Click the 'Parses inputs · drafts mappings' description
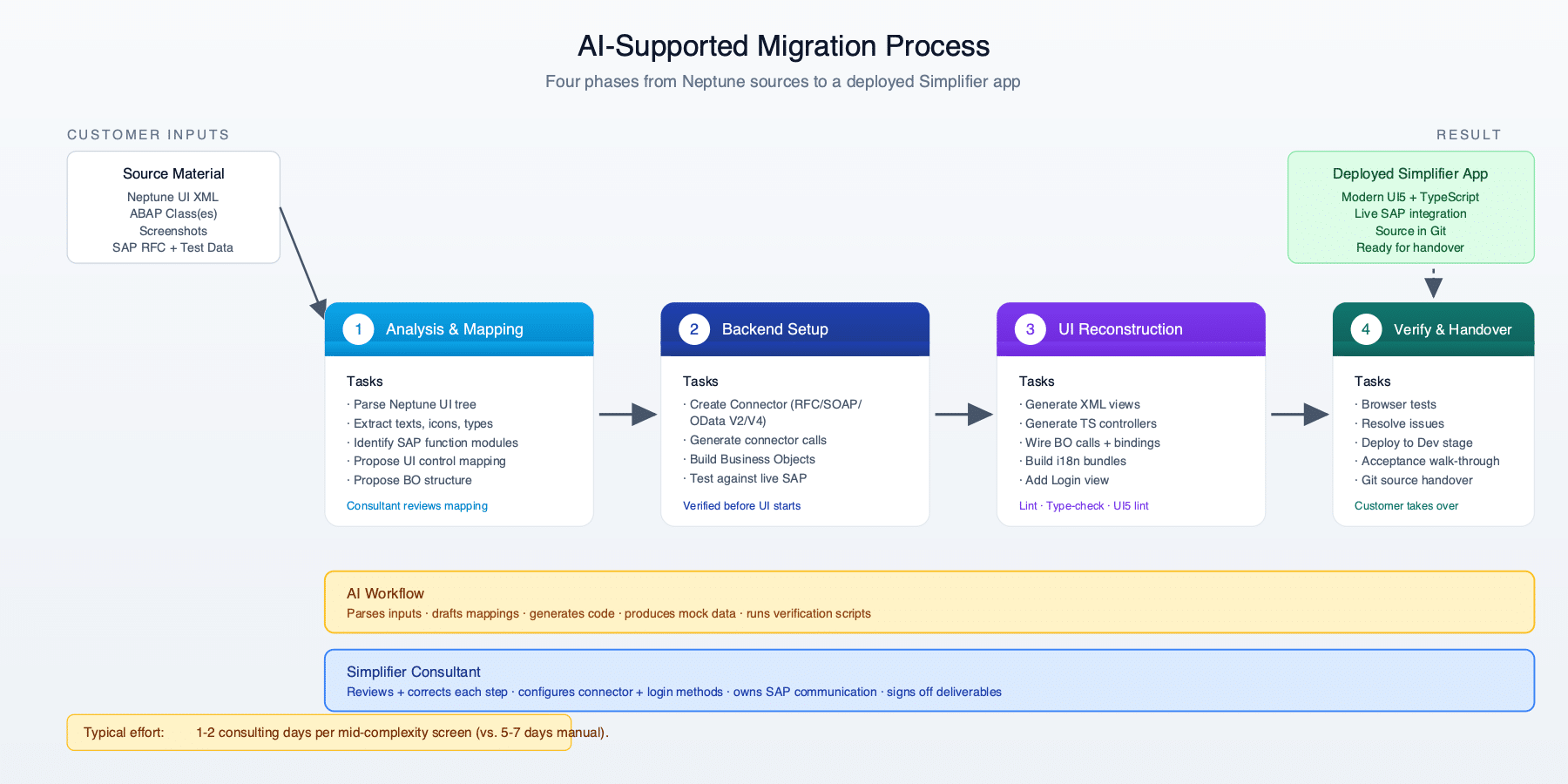The image size is (1568, 784). click(x=608, y=613)
